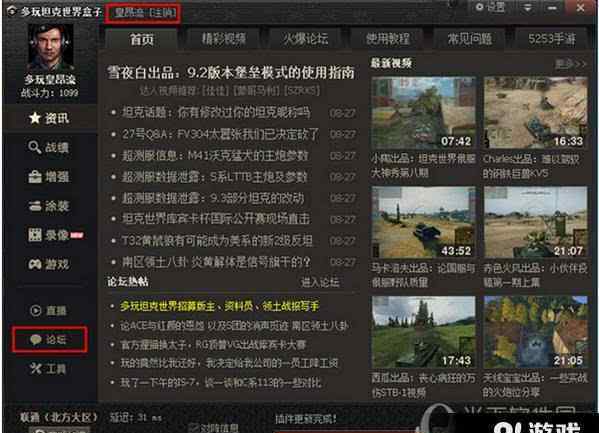This screenshot has width=599, height=433.
Task: Open the 涂装 tank skins section
Action: coord(49,206)
